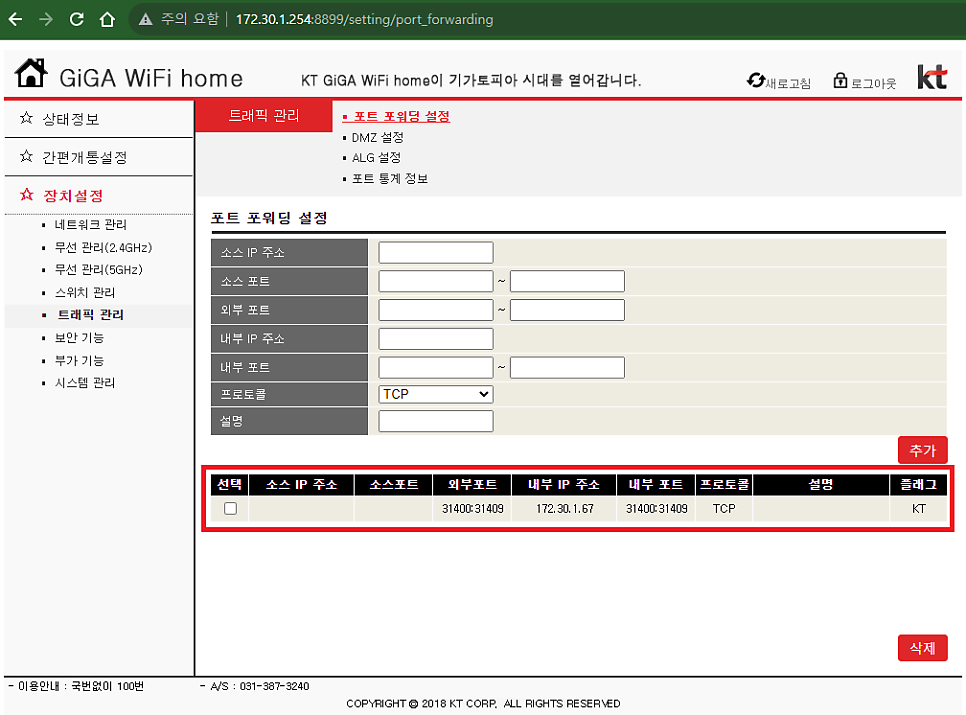Open 포트 통계 정보 link
This screenshot has height=715, width=966.
pyautogui.click(x=390, y=179)
